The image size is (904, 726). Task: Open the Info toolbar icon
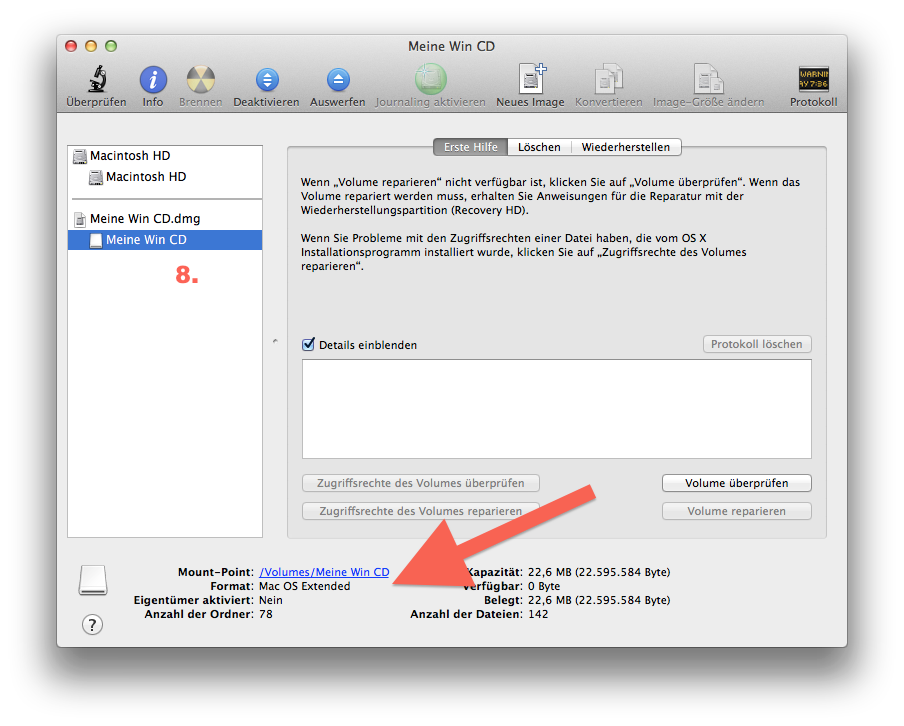click(153, 80)
